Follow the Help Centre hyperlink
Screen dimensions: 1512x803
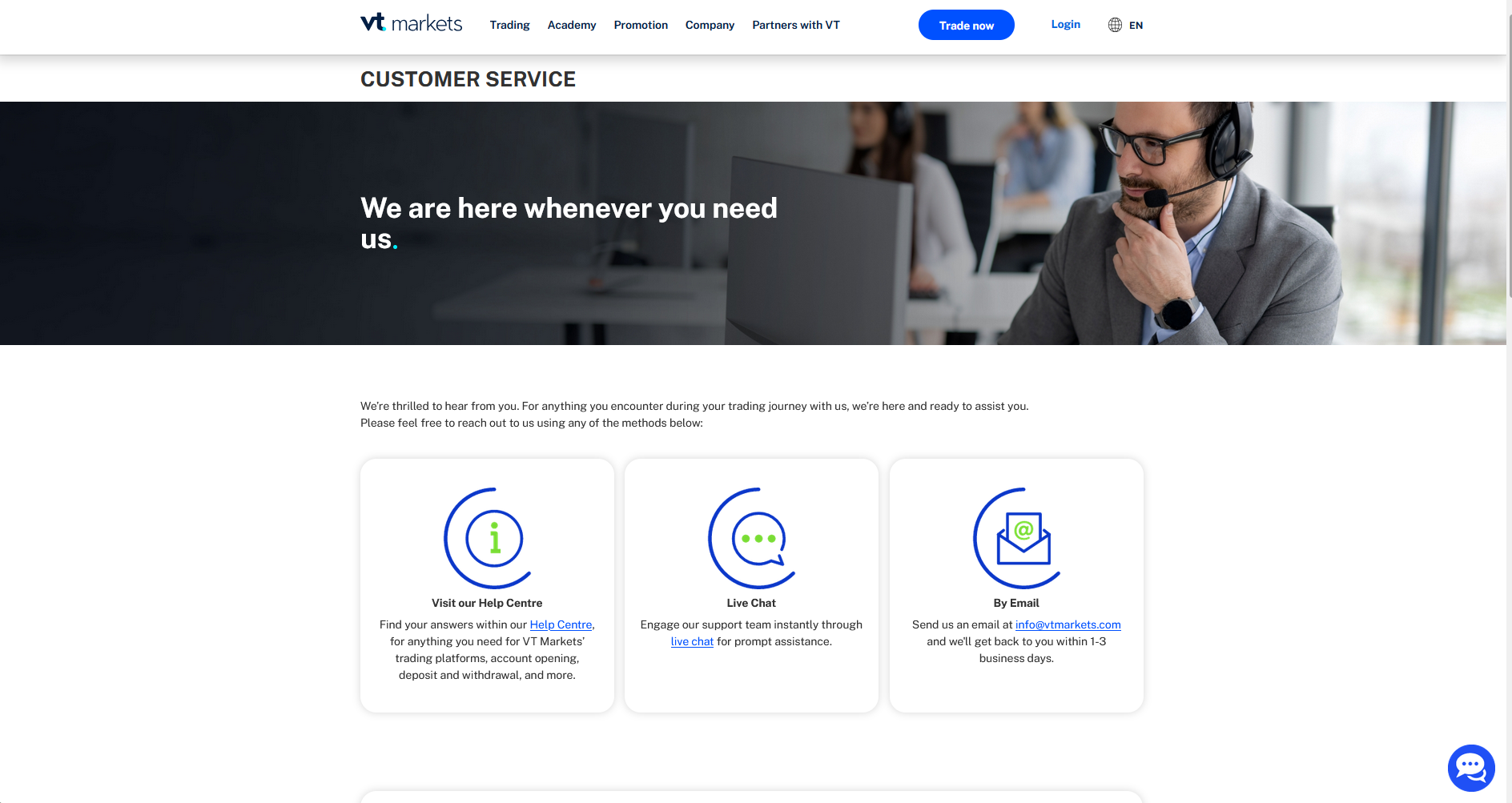[561, 624]
